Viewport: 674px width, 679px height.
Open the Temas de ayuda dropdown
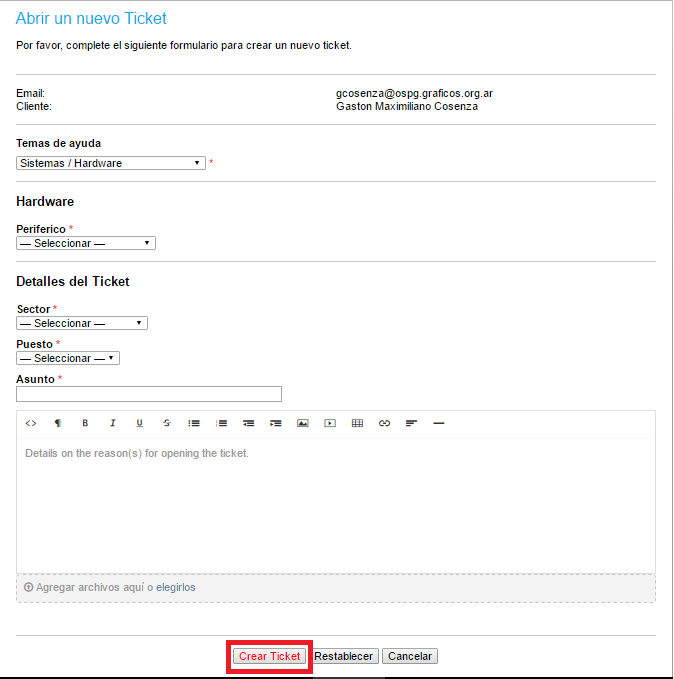click(x=111, y=163)
